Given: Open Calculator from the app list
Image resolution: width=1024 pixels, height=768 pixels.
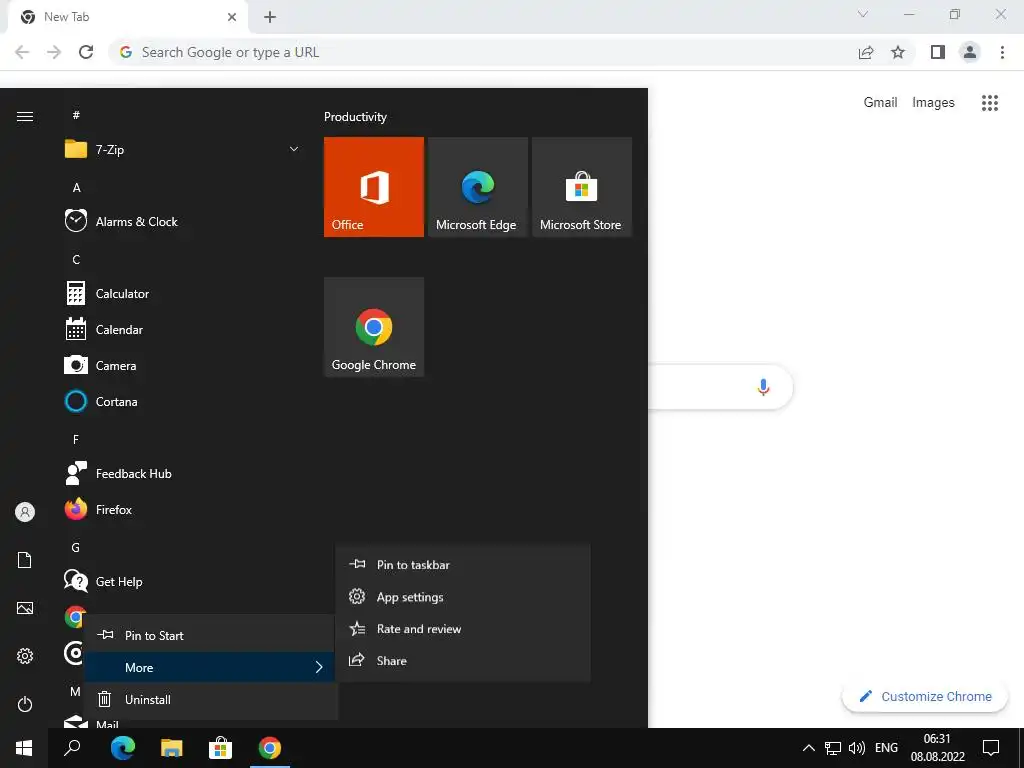Looking at the screenshot, I should tap(183, 294).
